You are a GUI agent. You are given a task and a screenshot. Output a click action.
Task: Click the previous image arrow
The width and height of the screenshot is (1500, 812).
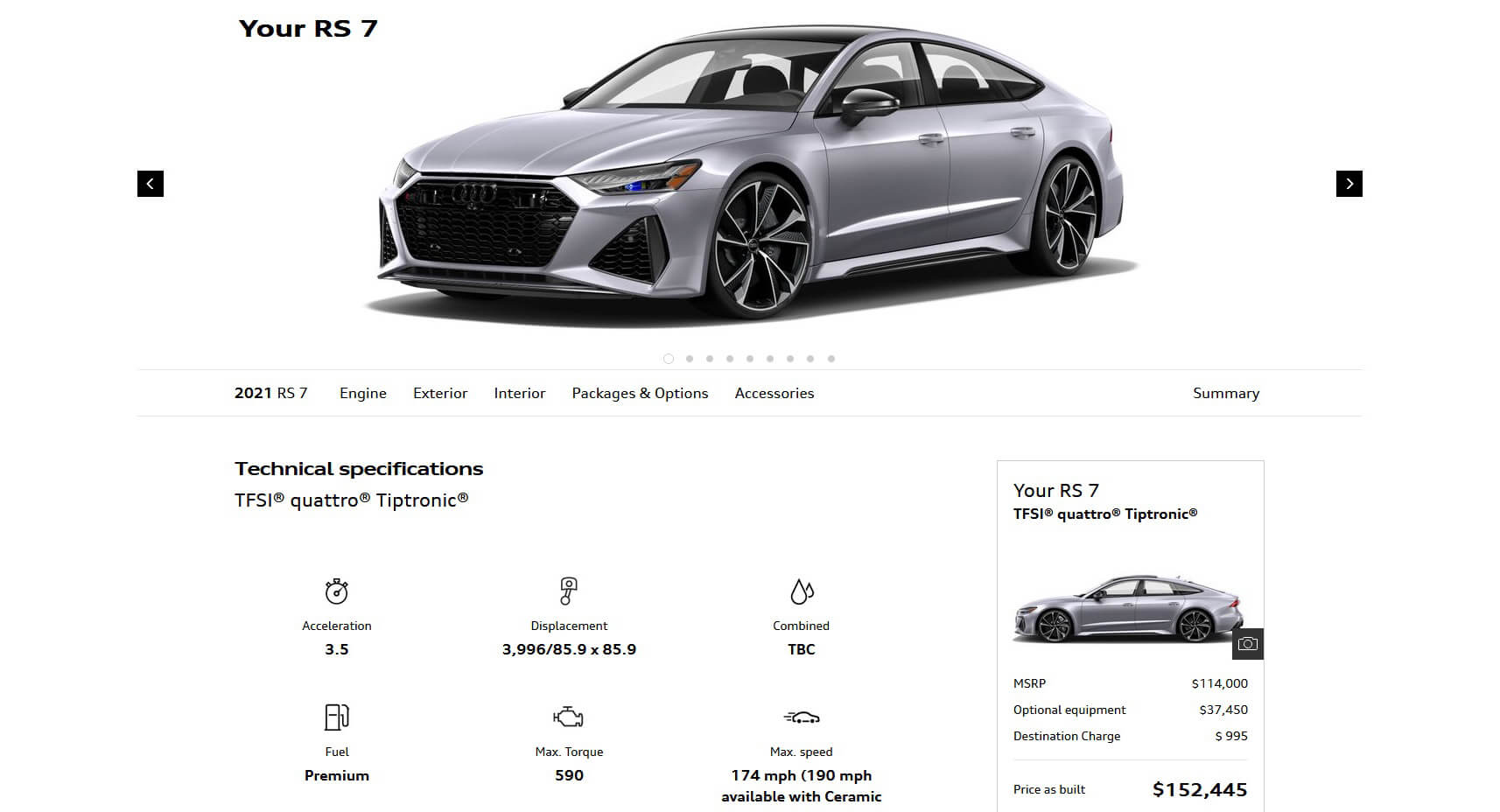coord(151,184)
